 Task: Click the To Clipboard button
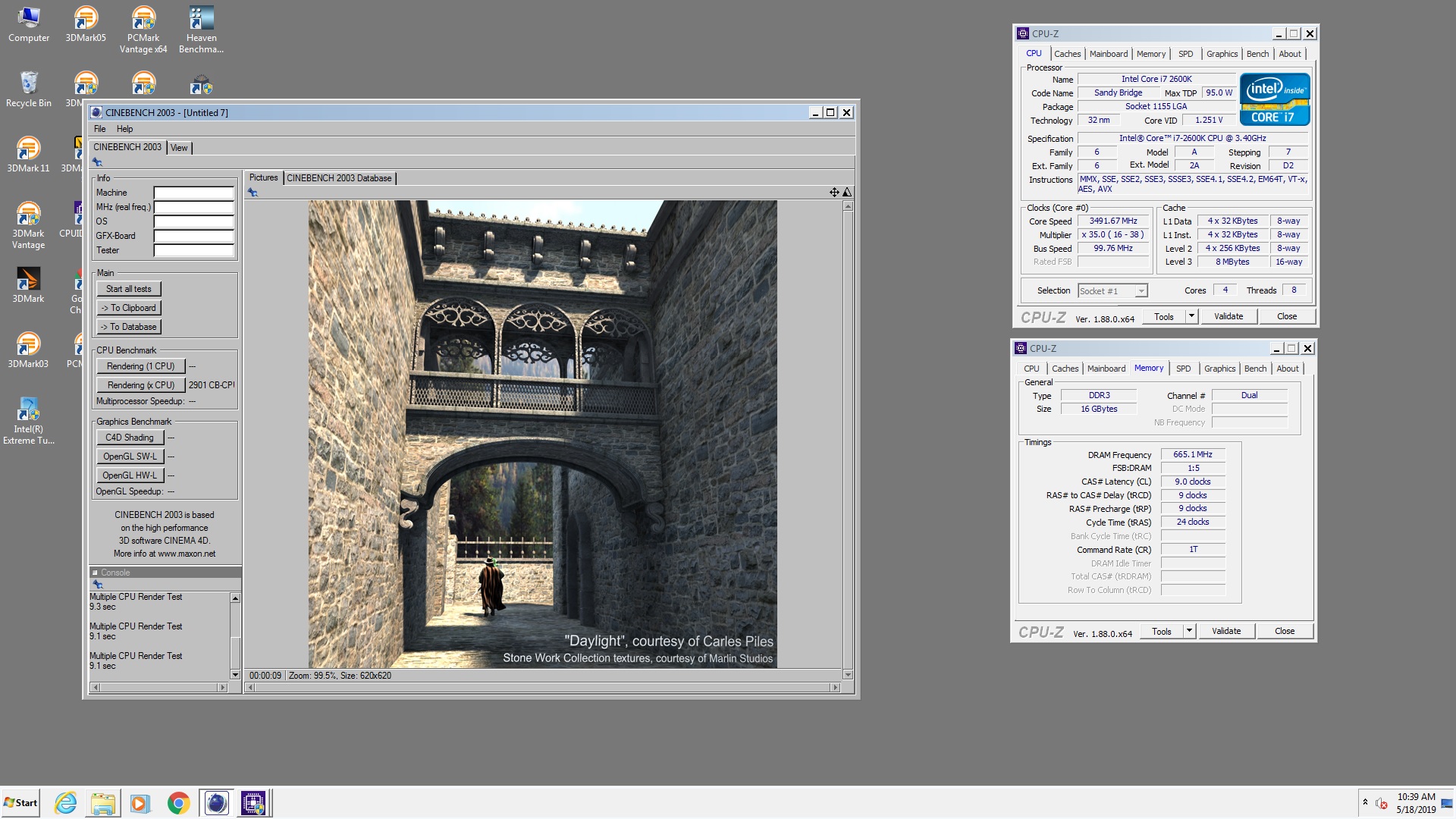coord(129,308)
